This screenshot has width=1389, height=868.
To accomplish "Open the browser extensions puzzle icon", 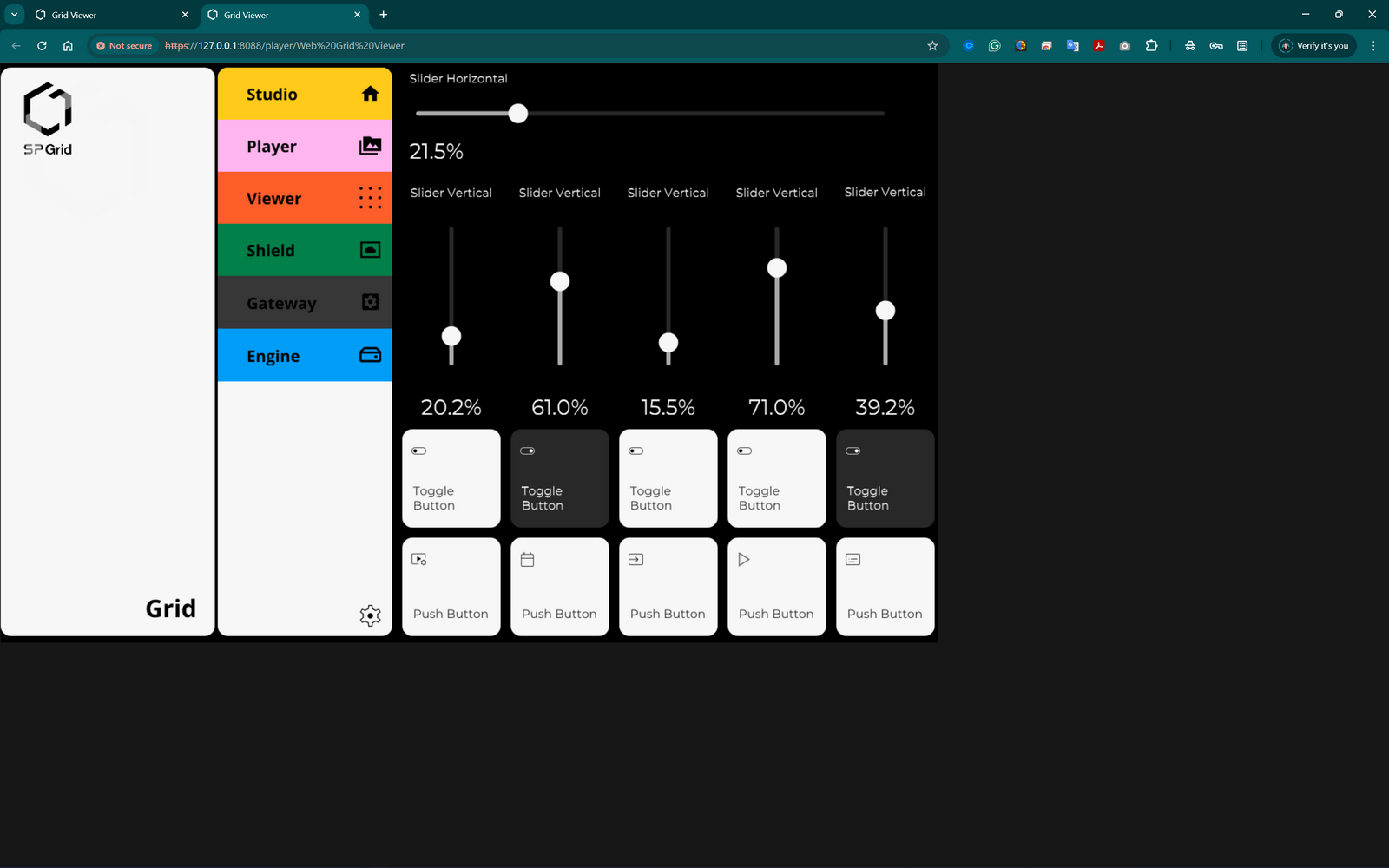I will [x=1151, y=46].
